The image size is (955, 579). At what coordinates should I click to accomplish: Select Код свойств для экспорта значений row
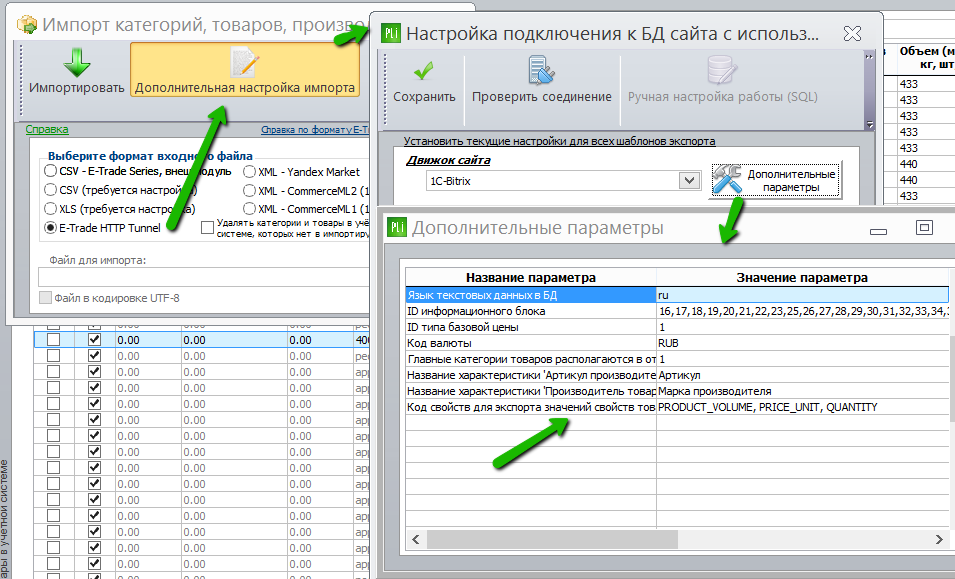click(531, 407)
